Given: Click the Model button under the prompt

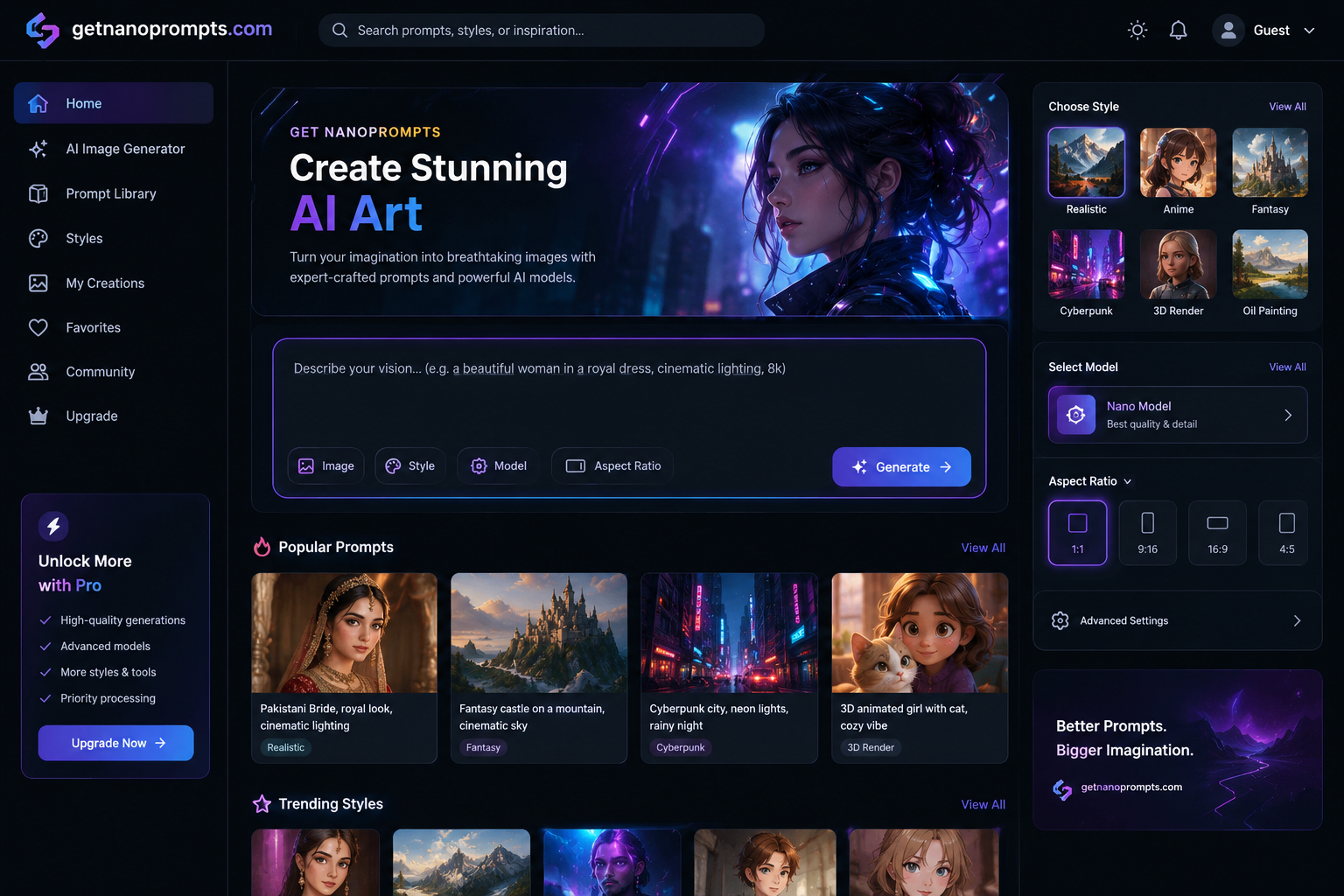Looking at the screenshot, I should [x=499, y=466].
